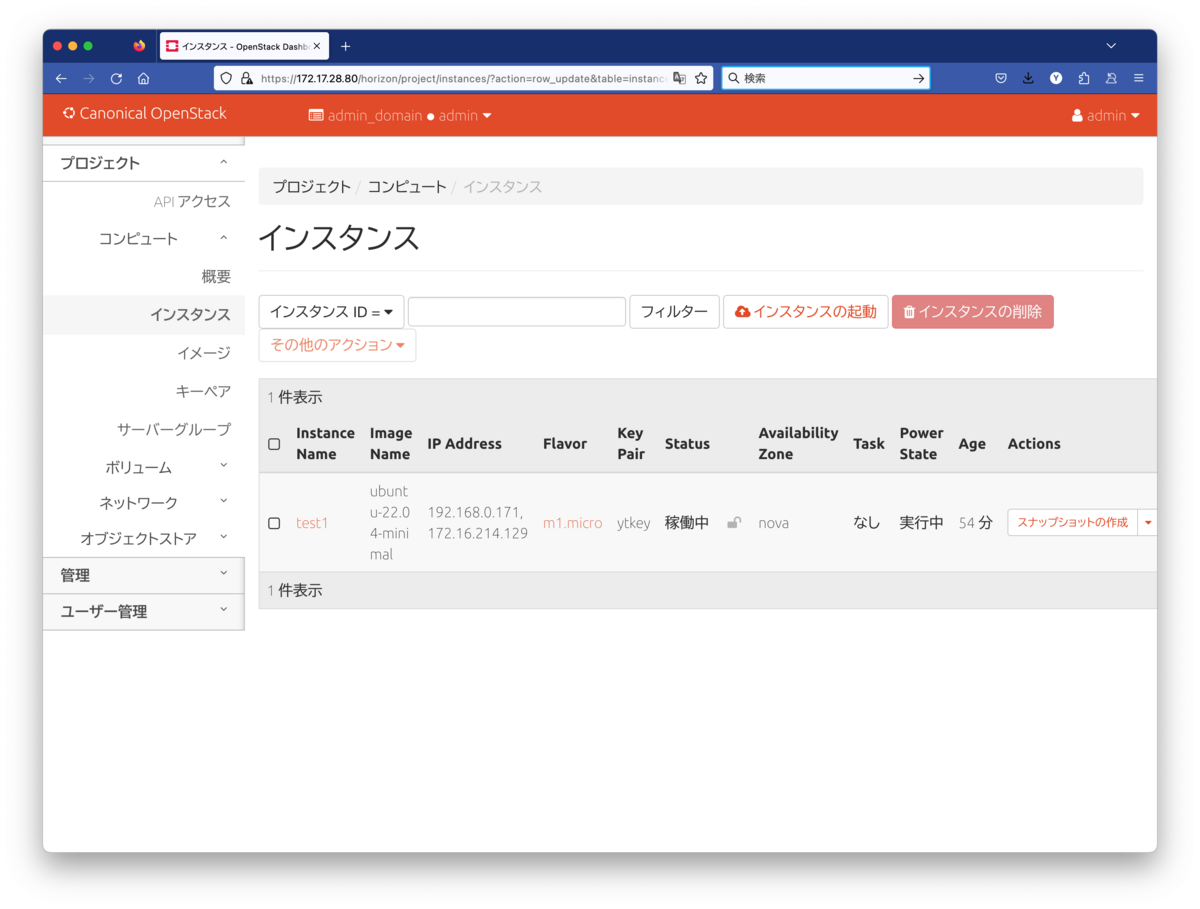This screenshot has height=909, width=1200.
Task: Open キーペア in the sidebar
Action: (203, 391)
